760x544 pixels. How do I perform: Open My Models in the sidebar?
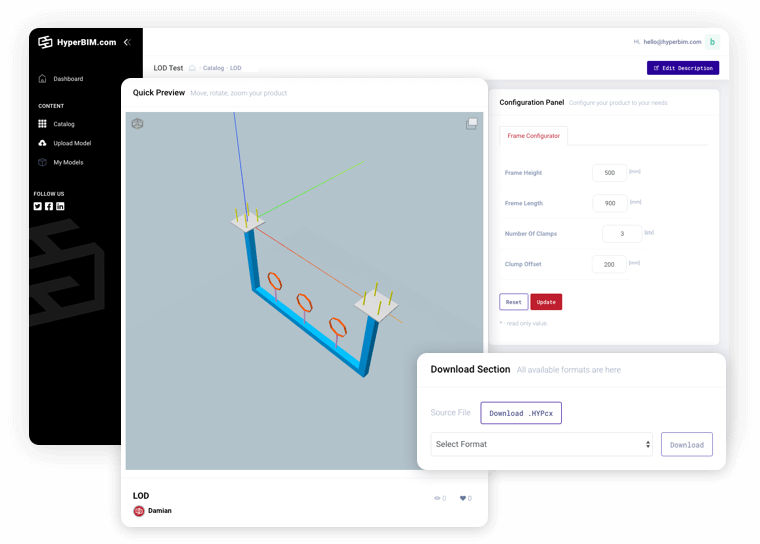coord(68,162)
